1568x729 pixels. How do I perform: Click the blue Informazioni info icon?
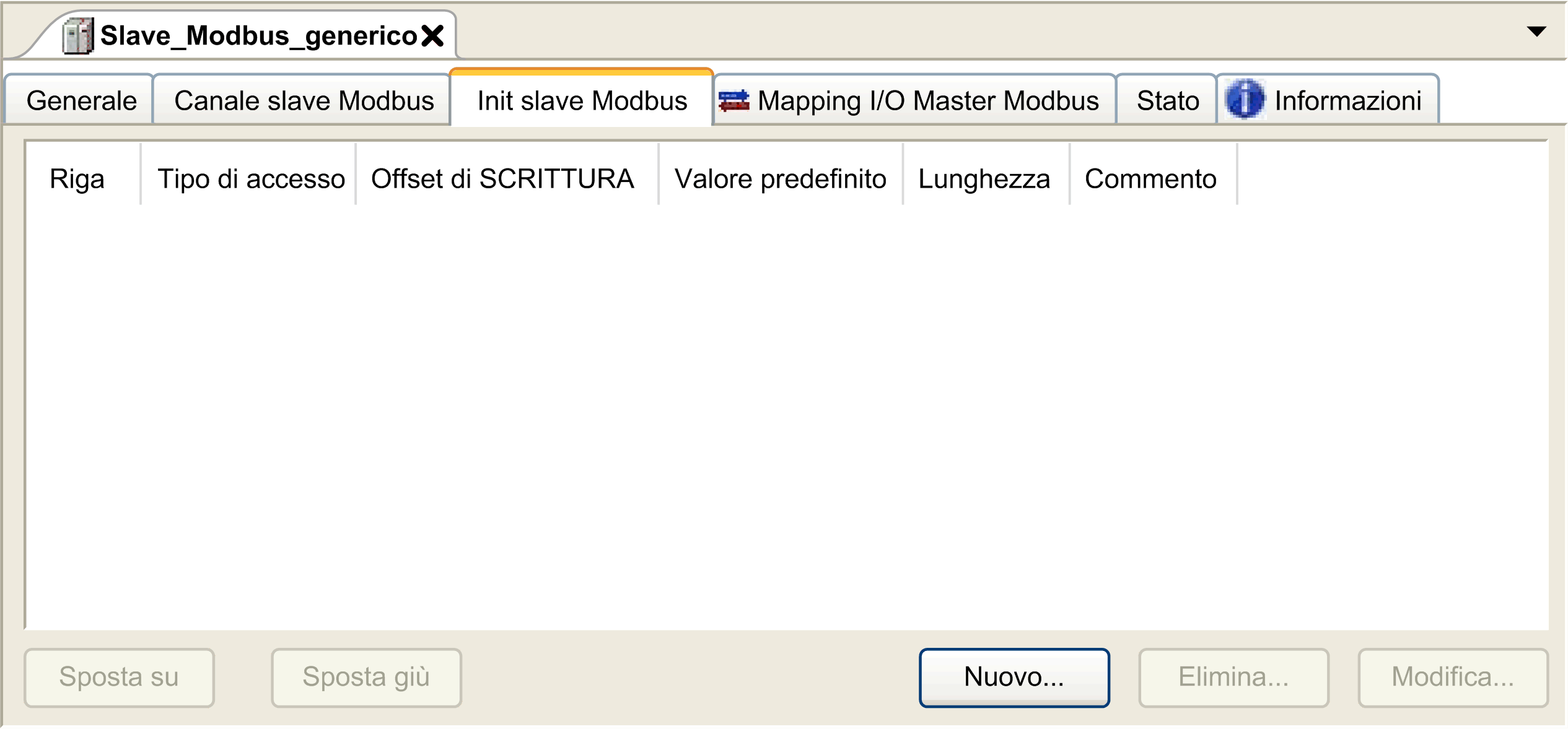[x=1245, y=99]
